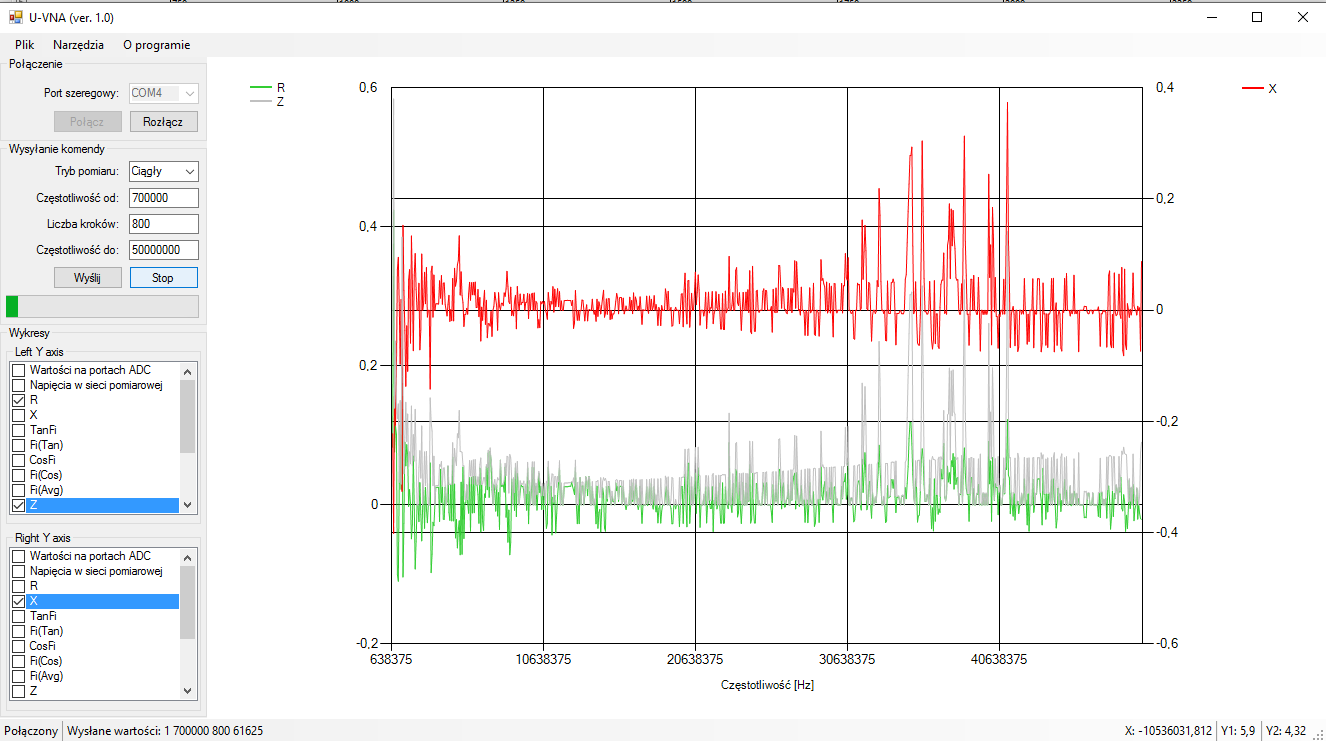Open the Narzędzia menu

point(79,45)
